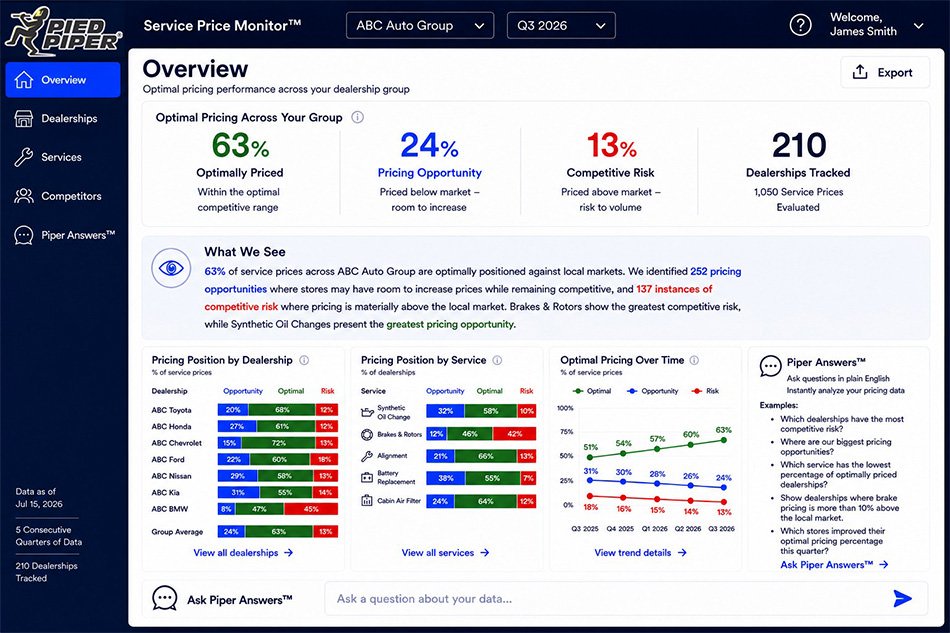This screenshot has height=633, width=950.
Task: Go to Competitors in the sidebar
Action: (x=63, y=196)
